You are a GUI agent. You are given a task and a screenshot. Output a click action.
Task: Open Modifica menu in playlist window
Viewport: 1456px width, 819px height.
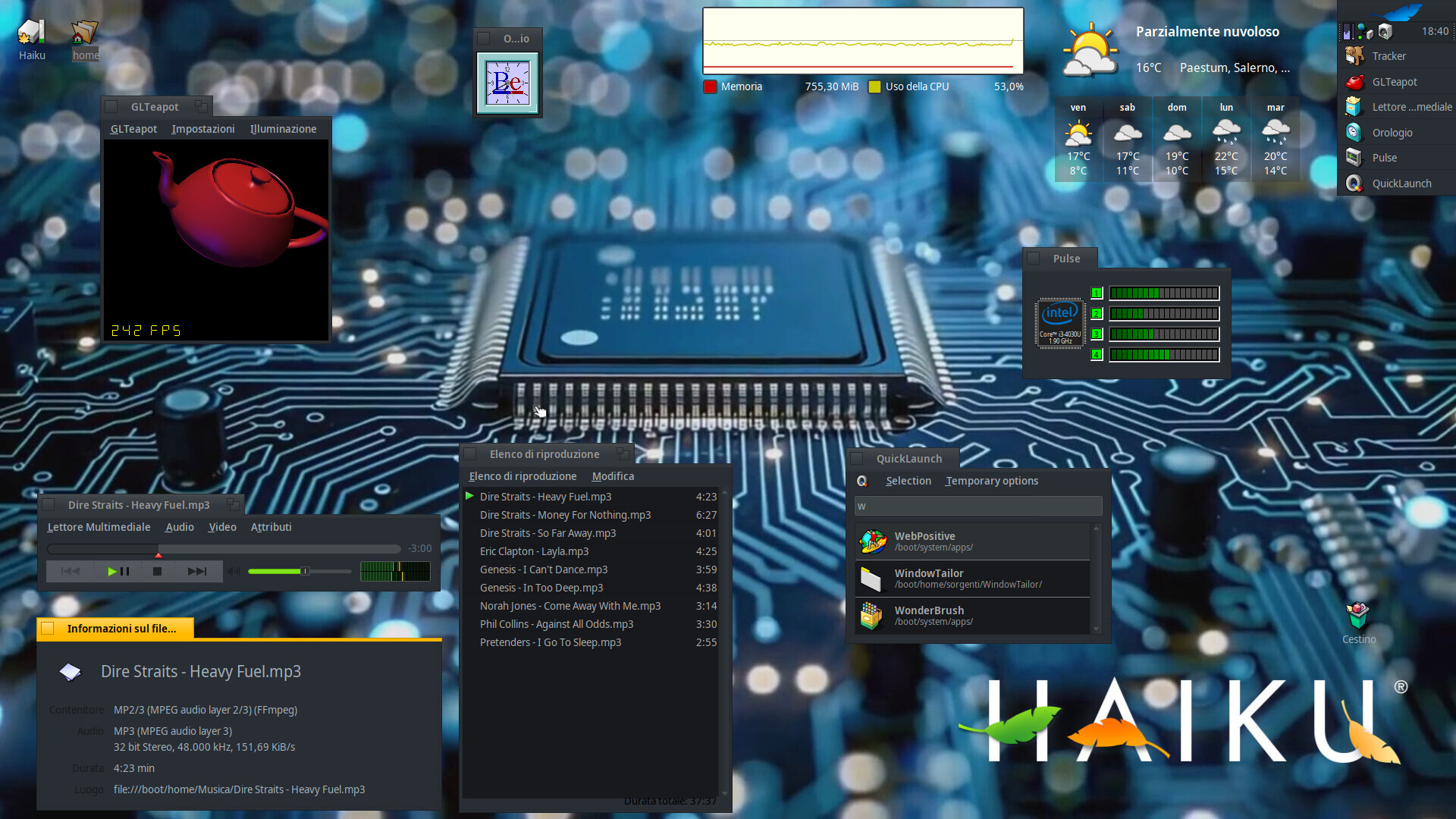click(613, 476)
